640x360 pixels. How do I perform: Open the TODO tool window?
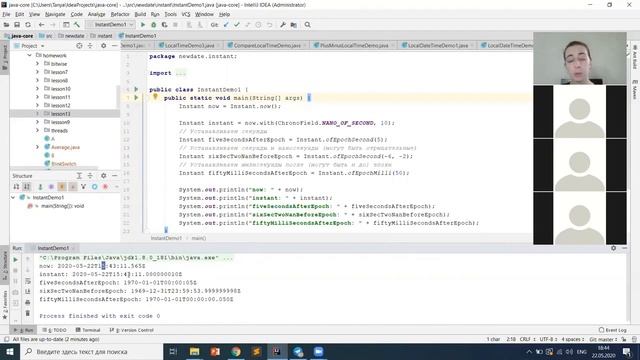coord(55,330)
